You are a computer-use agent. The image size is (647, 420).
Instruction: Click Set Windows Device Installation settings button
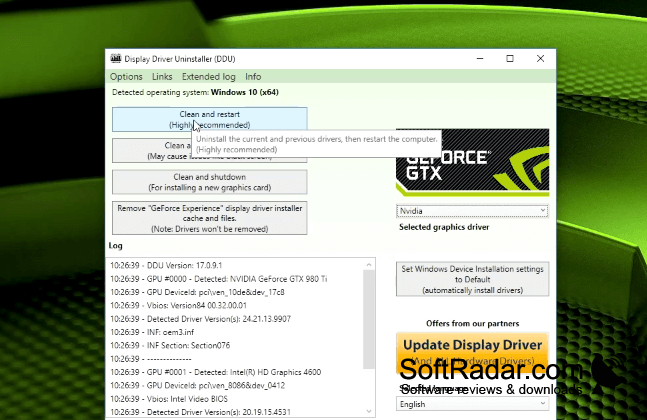click(472, 279)
